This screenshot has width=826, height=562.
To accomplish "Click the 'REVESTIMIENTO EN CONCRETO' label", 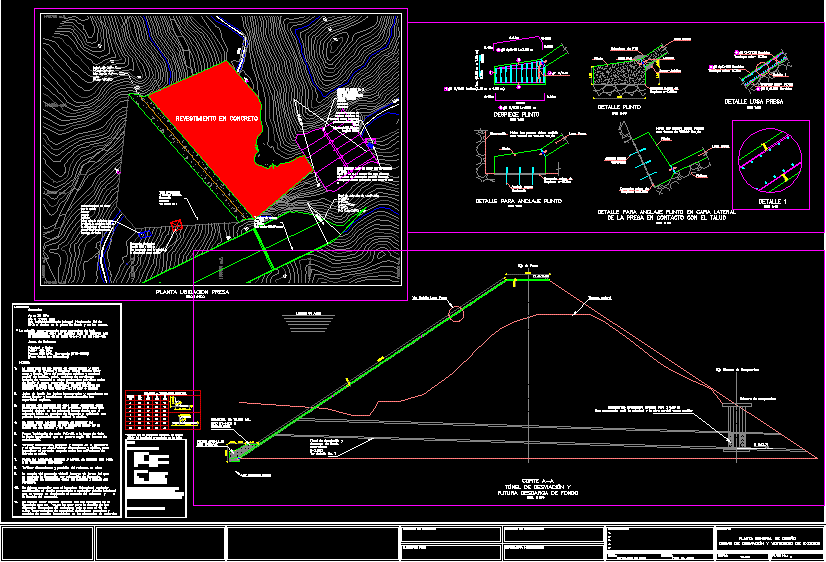I will 217,119.
